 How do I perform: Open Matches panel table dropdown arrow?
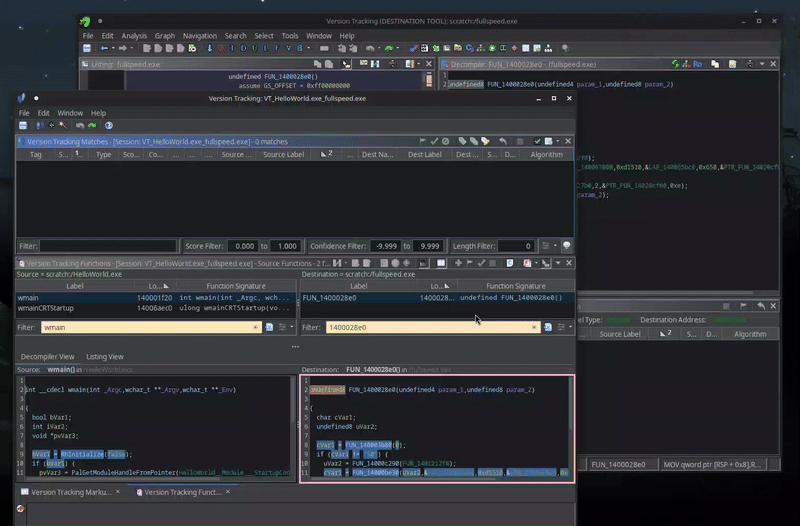click(x=558, y=141)
